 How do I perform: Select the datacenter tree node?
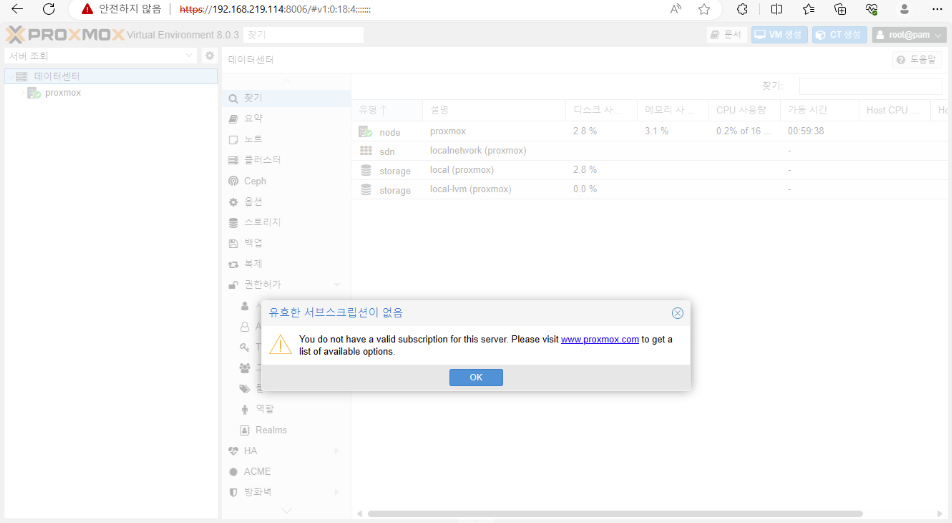pyautogui.click(x=111, y=76)
